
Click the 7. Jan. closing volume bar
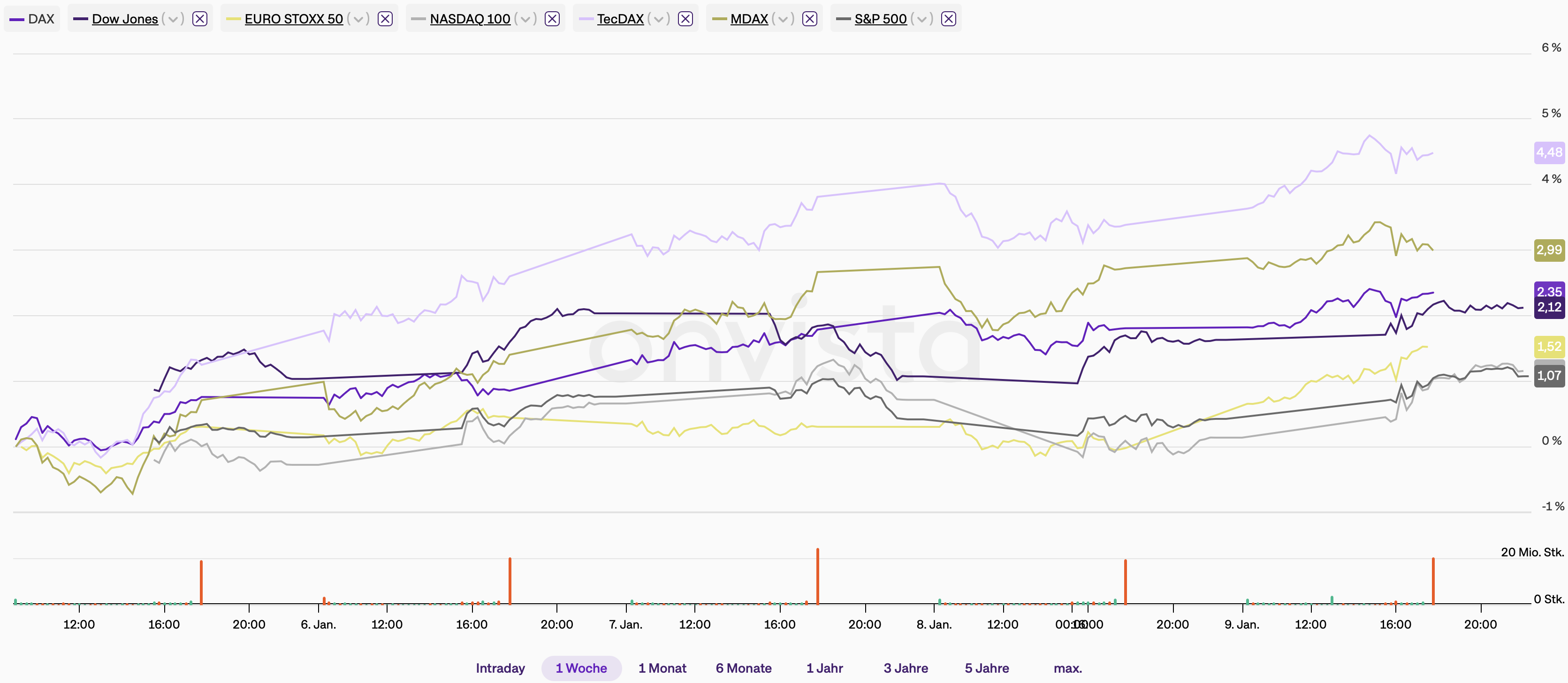pyautogui.click(x=817, y=576)
